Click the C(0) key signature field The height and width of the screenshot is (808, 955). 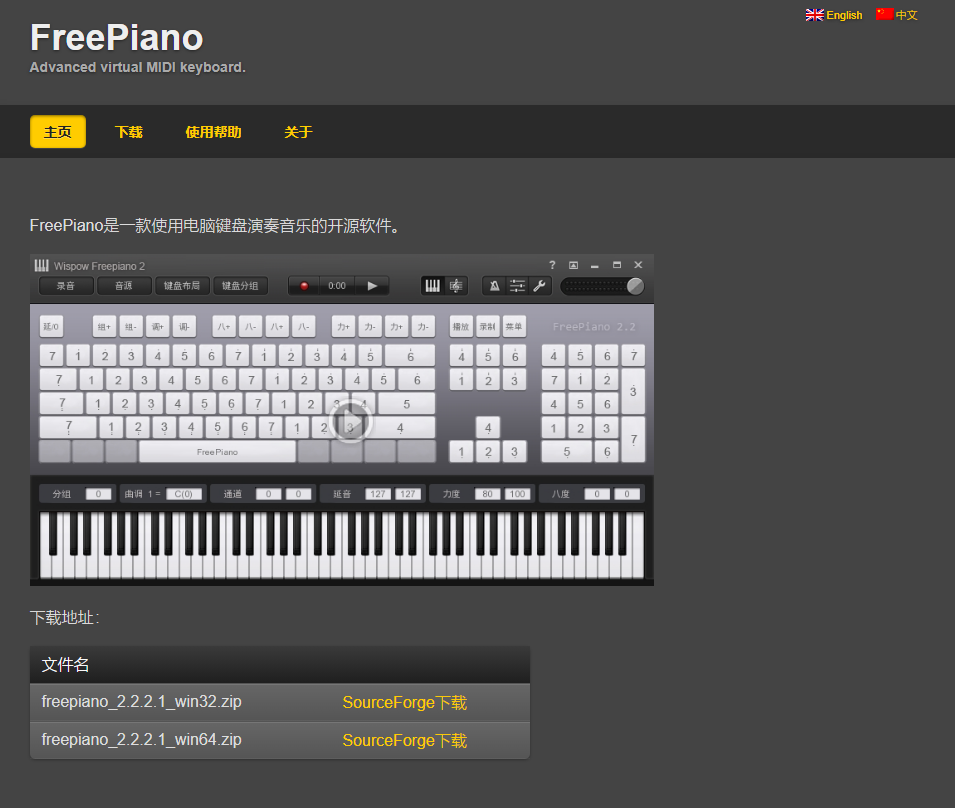point(183,494)
